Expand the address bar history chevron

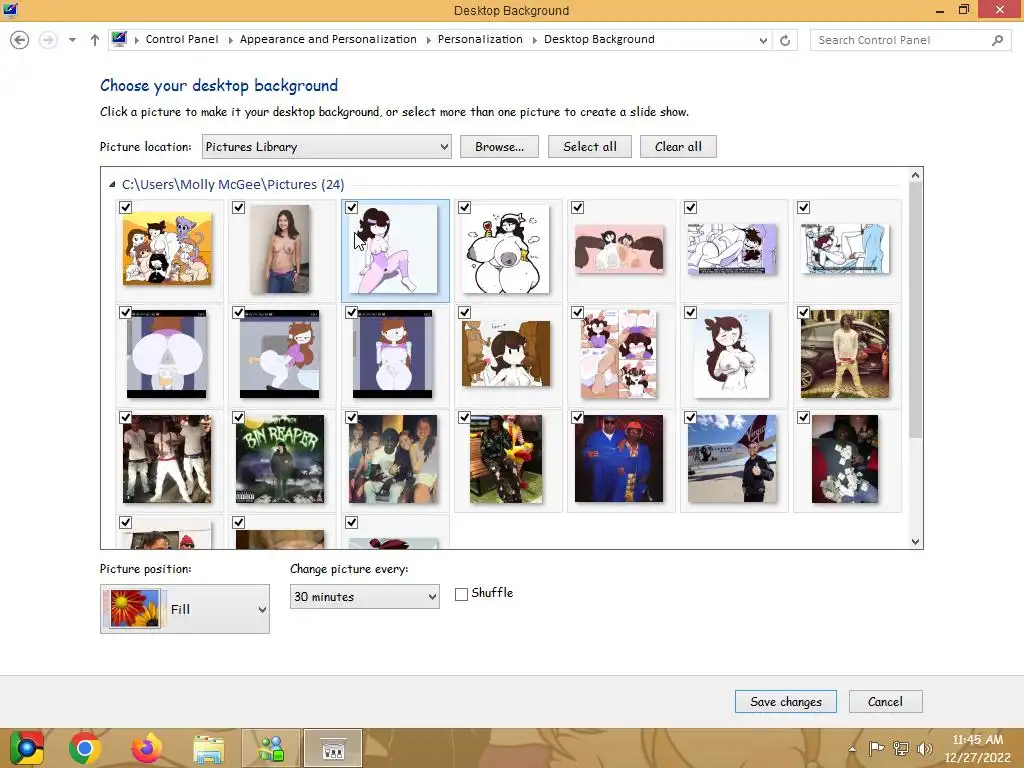(763, 40)
